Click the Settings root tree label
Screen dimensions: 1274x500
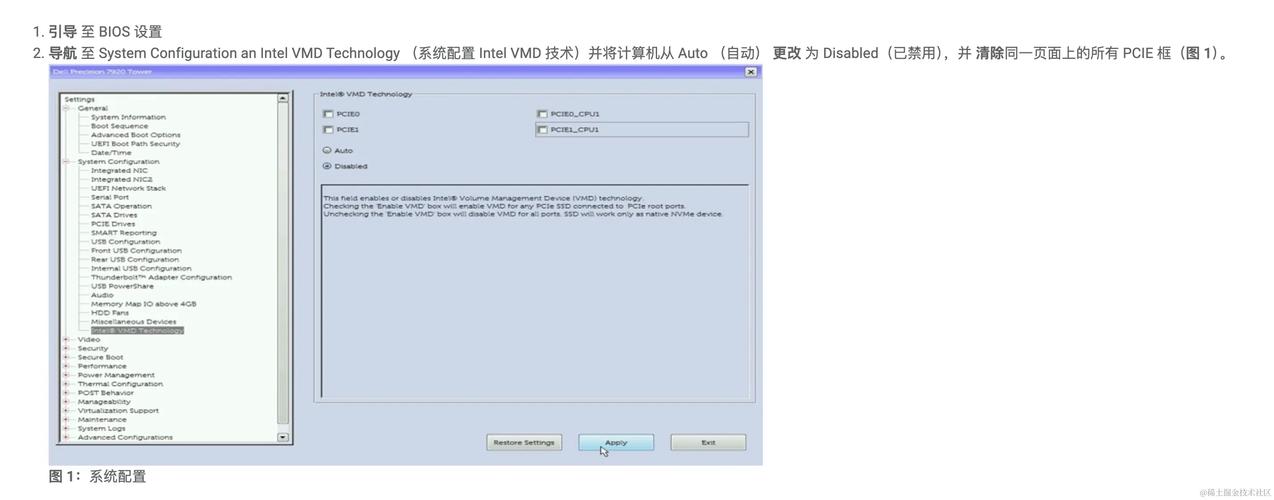tap(79, 99)
